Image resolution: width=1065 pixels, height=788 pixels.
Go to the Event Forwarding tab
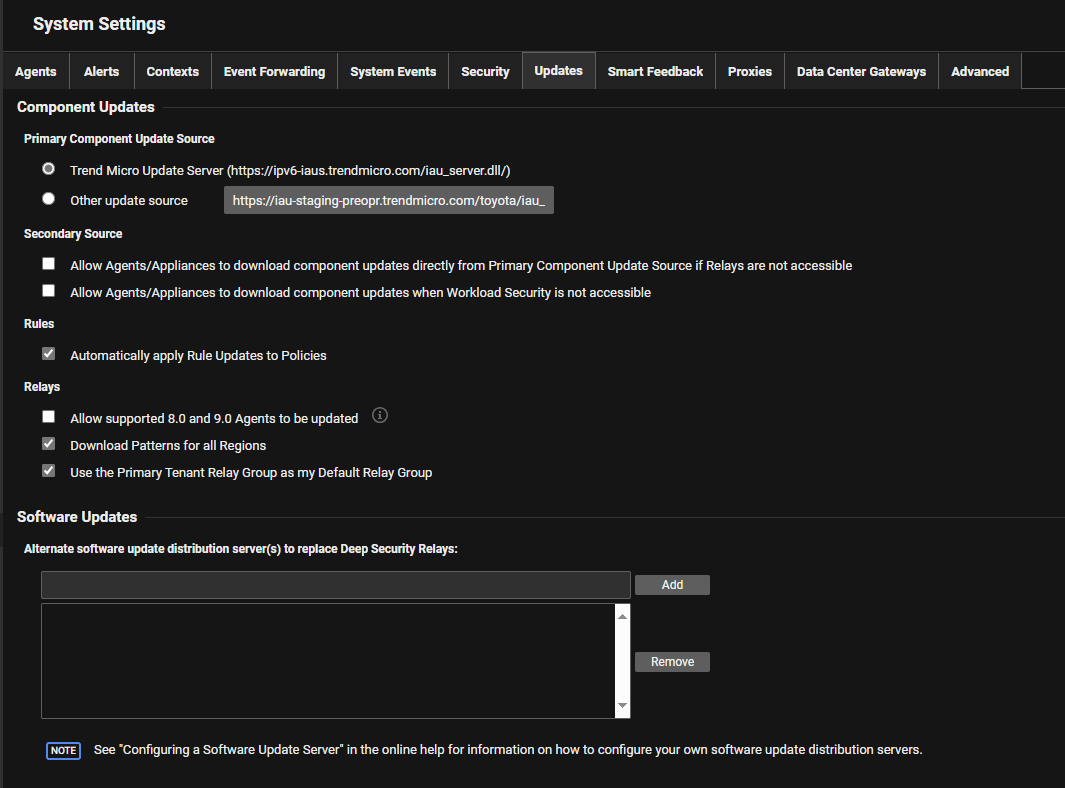click(273, 71)
